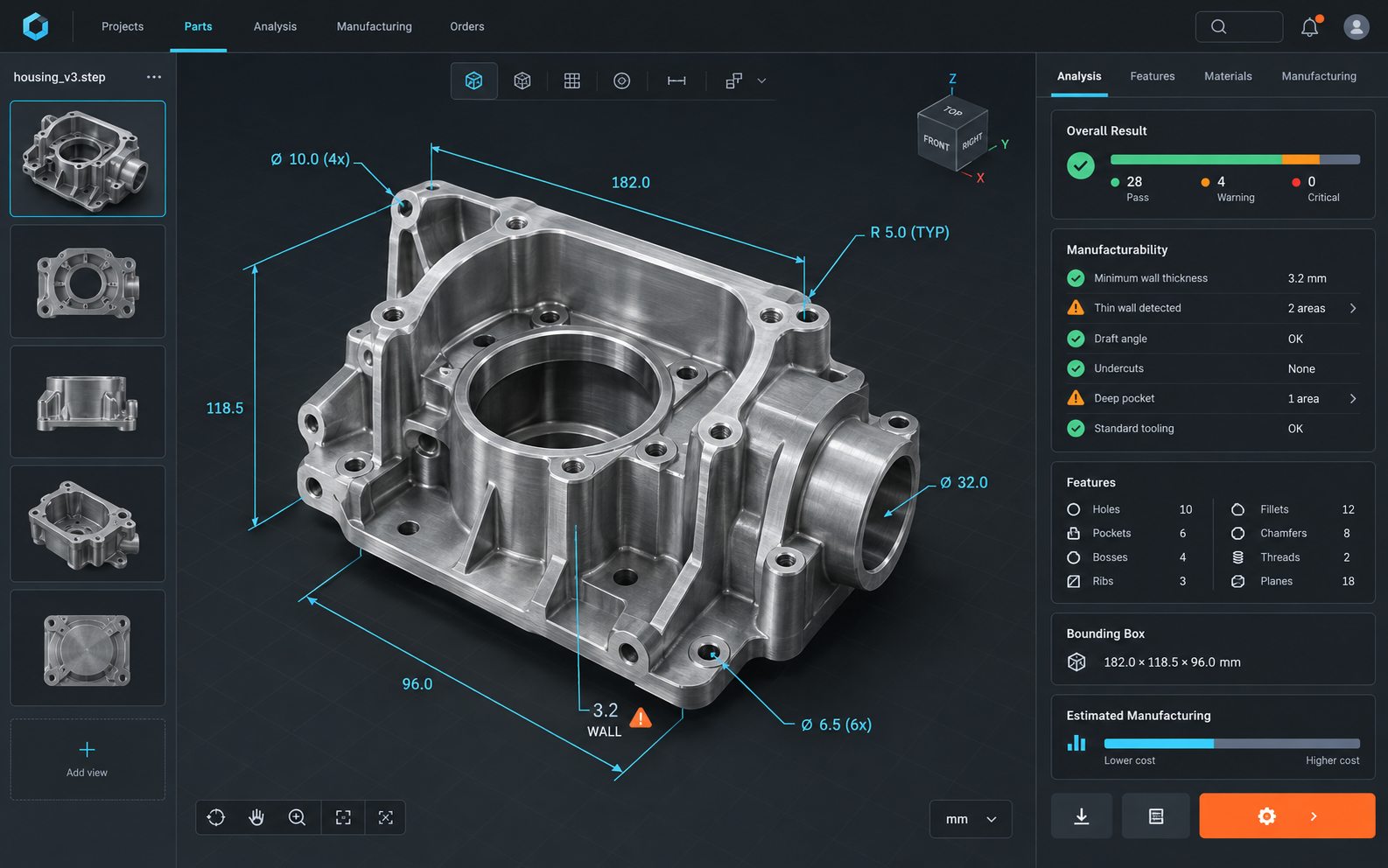Click the Ø 32.0 dimension label
Image resolution: width=1388 pixels, height=868 pixels.
[x=964, y=482]
